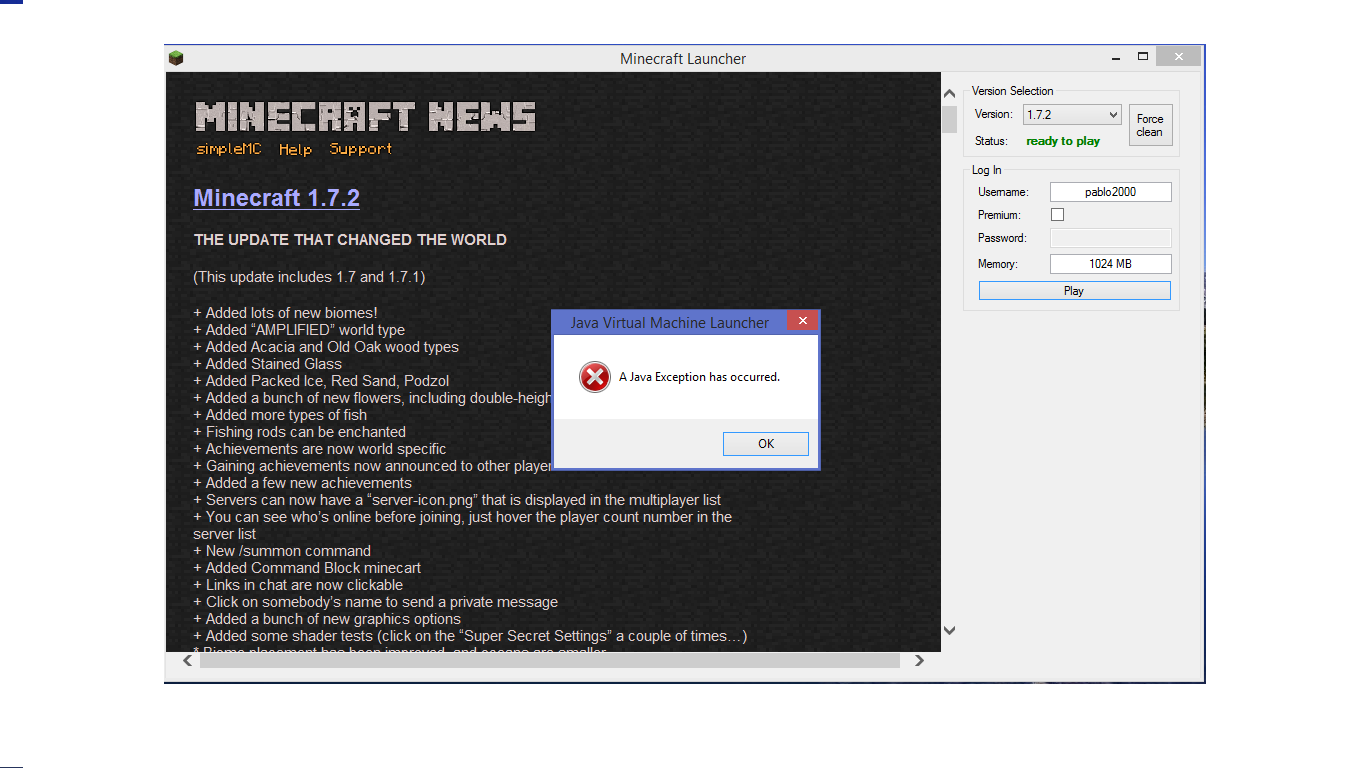This screenshot has height=768, width=1366.
Task: Open the Support link in news header
Action: coord(361,149)
